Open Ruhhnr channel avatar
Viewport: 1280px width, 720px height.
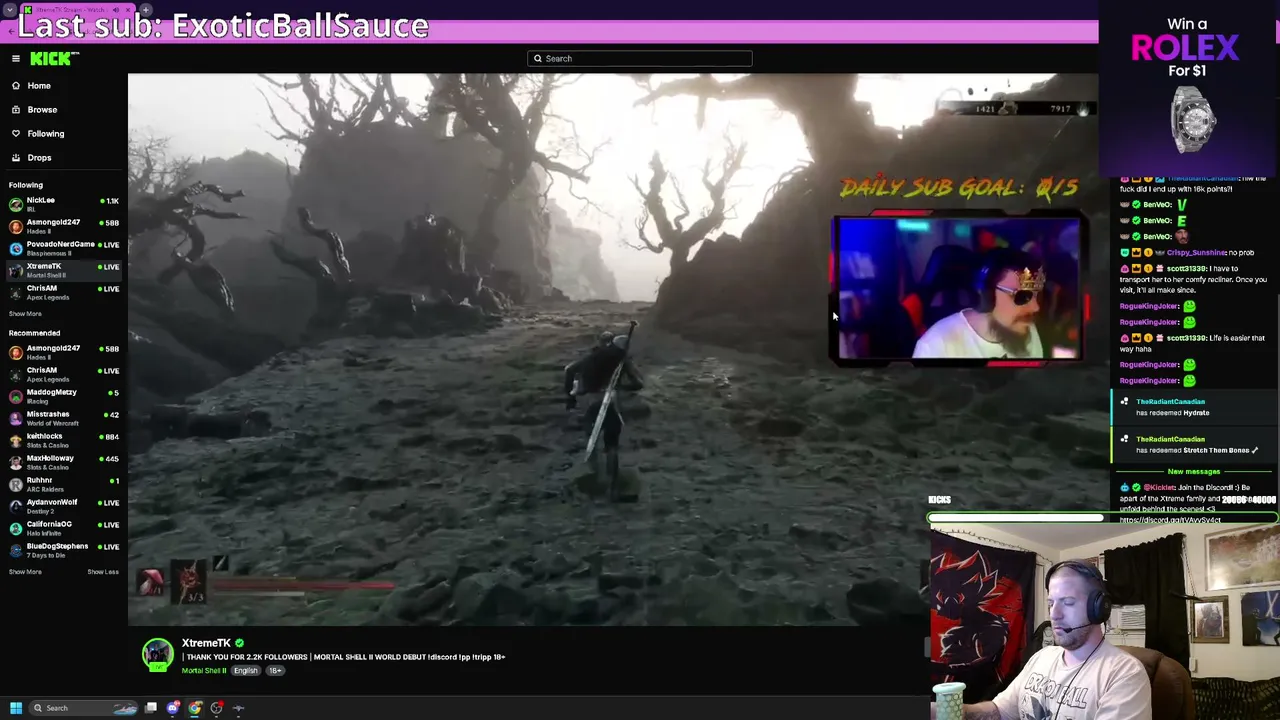pyautogui.click(x=16, y=484)
